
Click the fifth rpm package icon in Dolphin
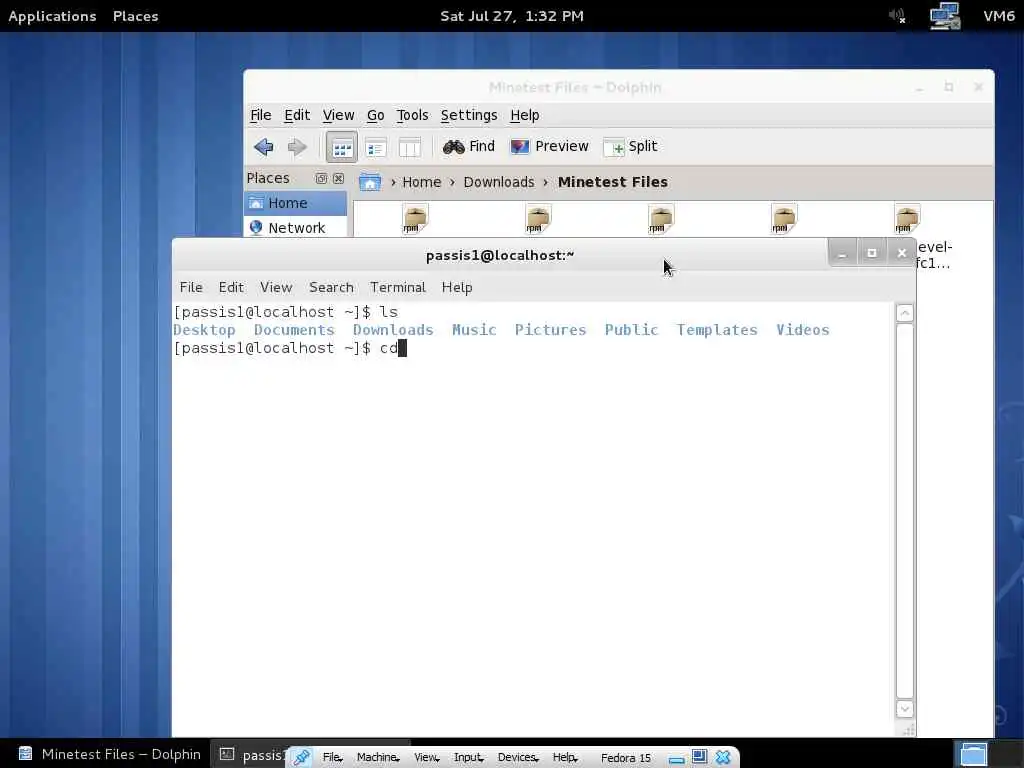click(906, 219)
